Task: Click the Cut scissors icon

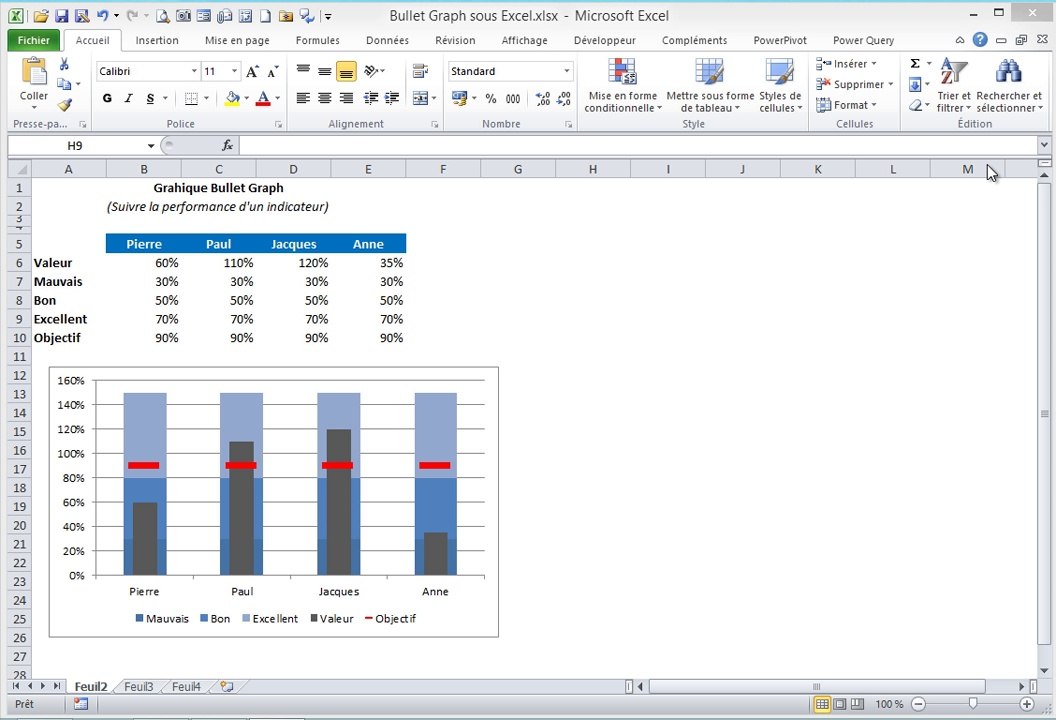Action: (x=64, y=64)
